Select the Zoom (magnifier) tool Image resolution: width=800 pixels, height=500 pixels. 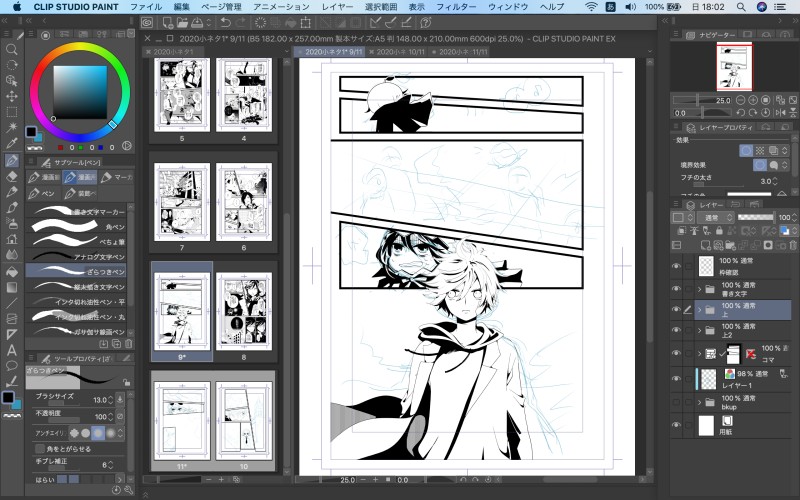click(x=11, y=49)
